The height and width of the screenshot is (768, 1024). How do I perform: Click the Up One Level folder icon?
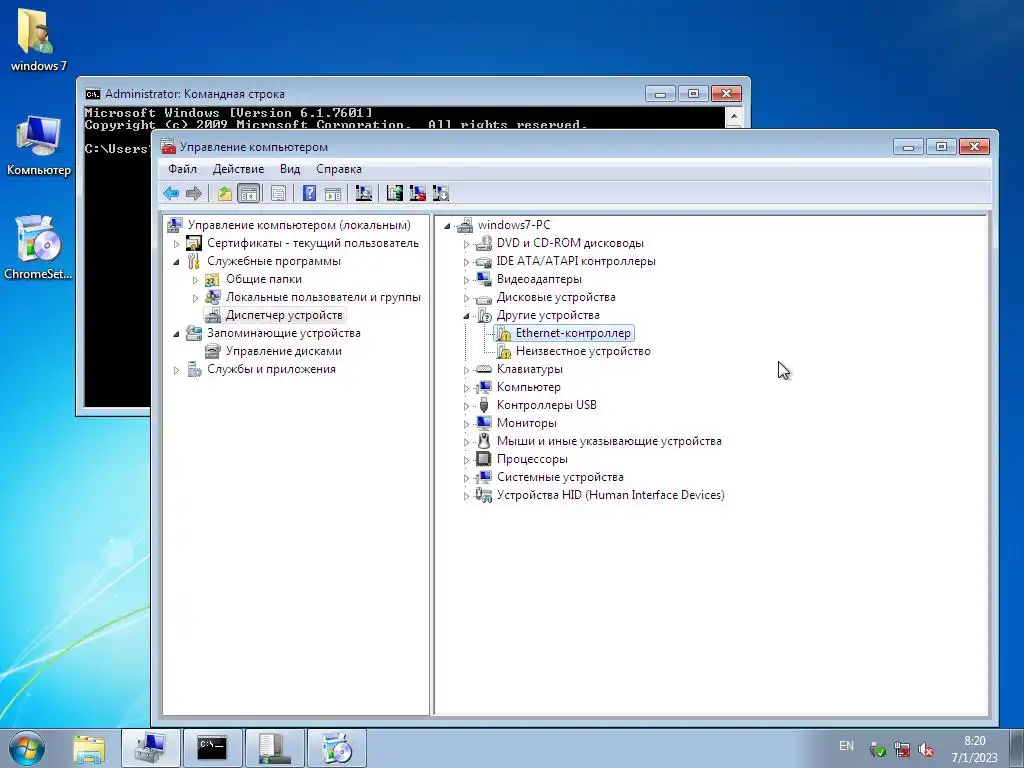coord(225,193)
